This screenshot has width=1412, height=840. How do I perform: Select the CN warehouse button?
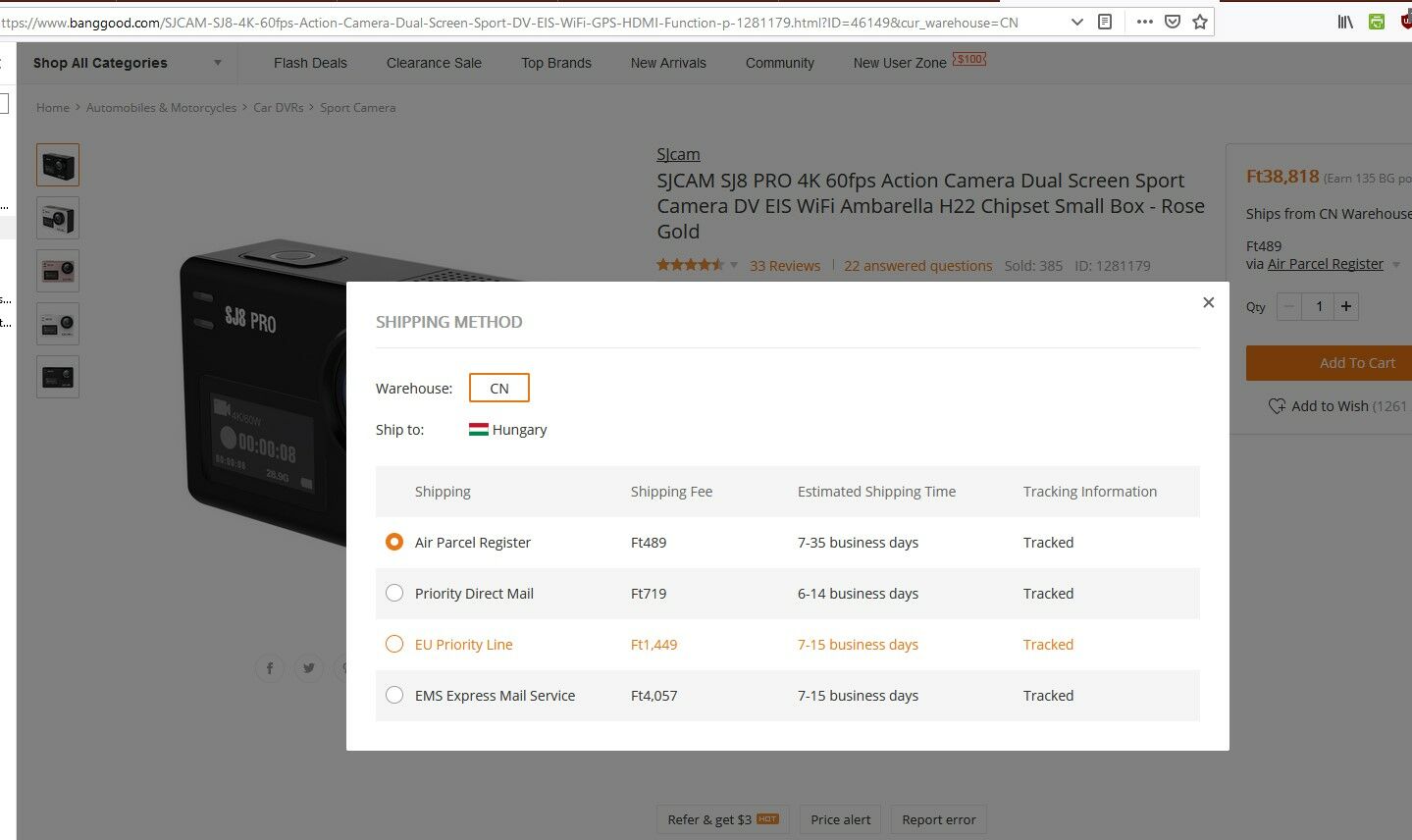pos(499,388)
